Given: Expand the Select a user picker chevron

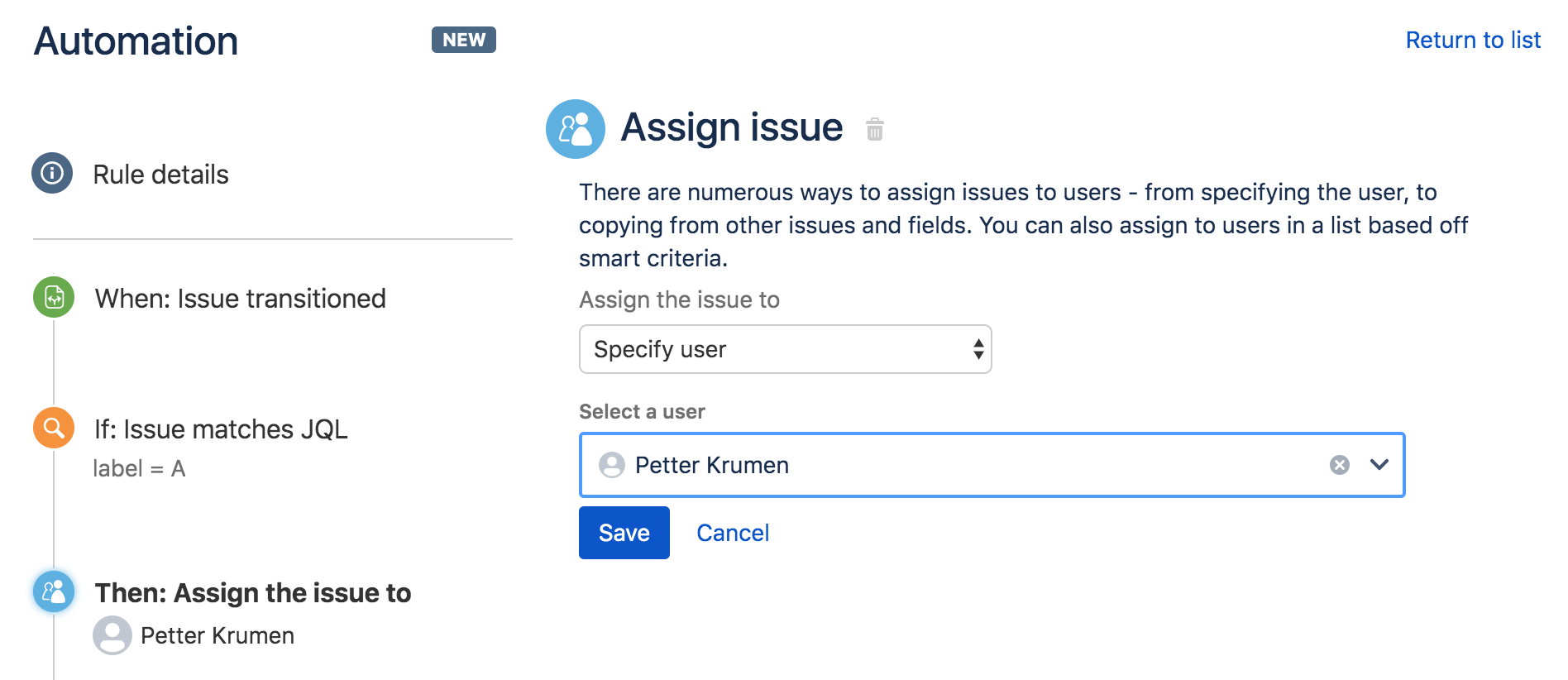Looking at the screenshot, I should tap(1378, 465).
